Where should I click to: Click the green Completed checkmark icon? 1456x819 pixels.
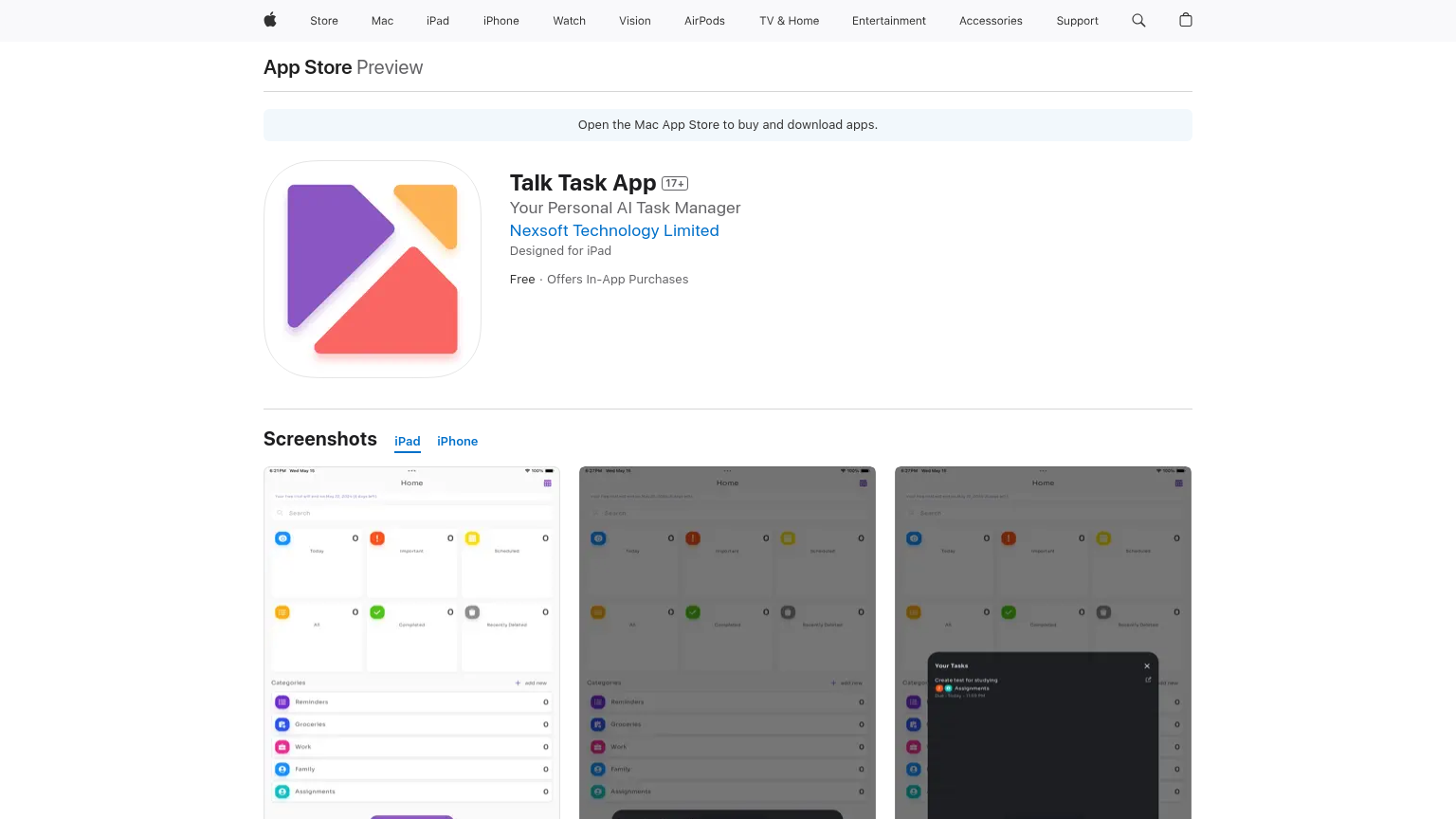click(377, 611)
